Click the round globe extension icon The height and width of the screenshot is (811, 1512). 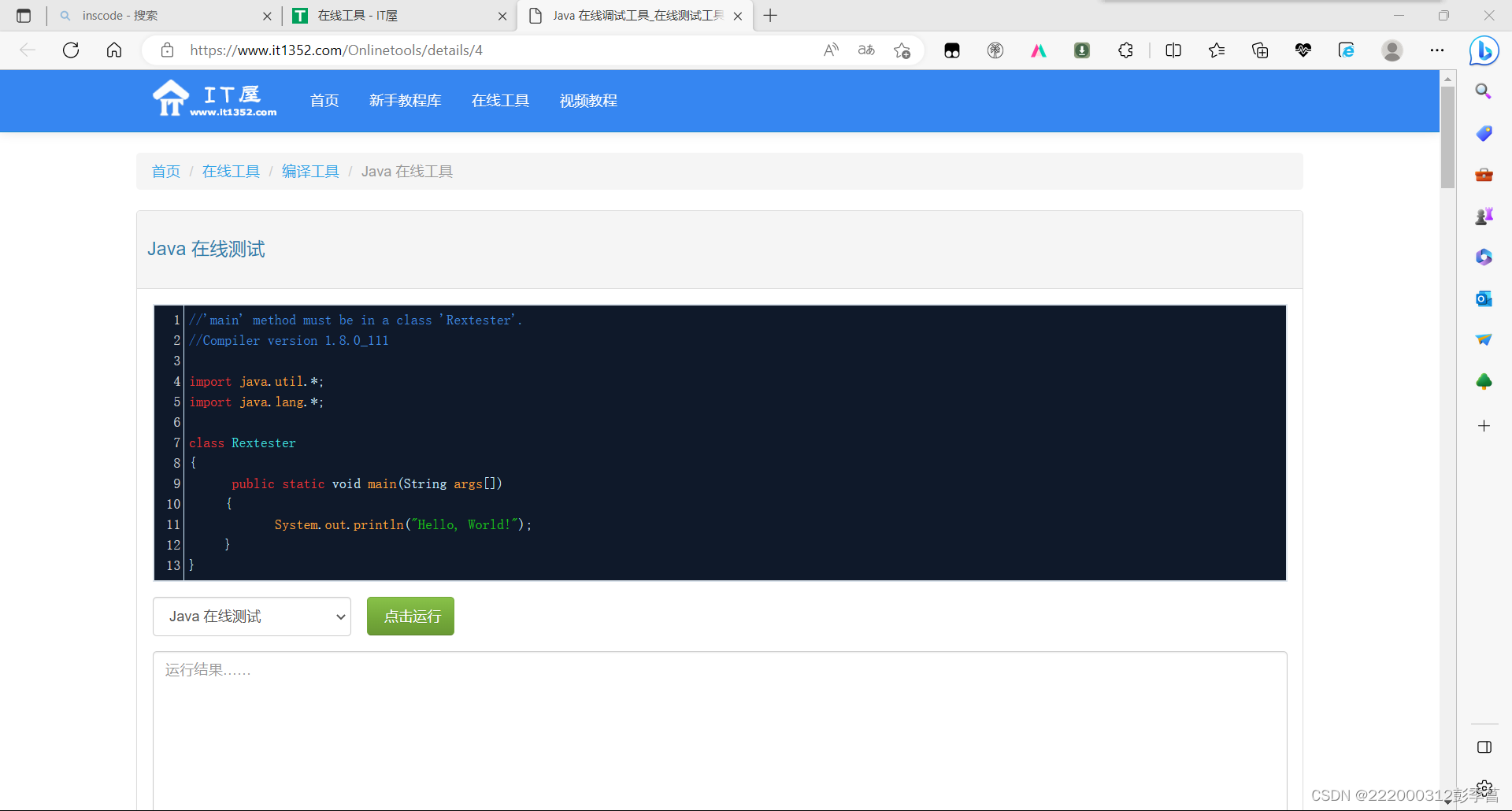995,50
